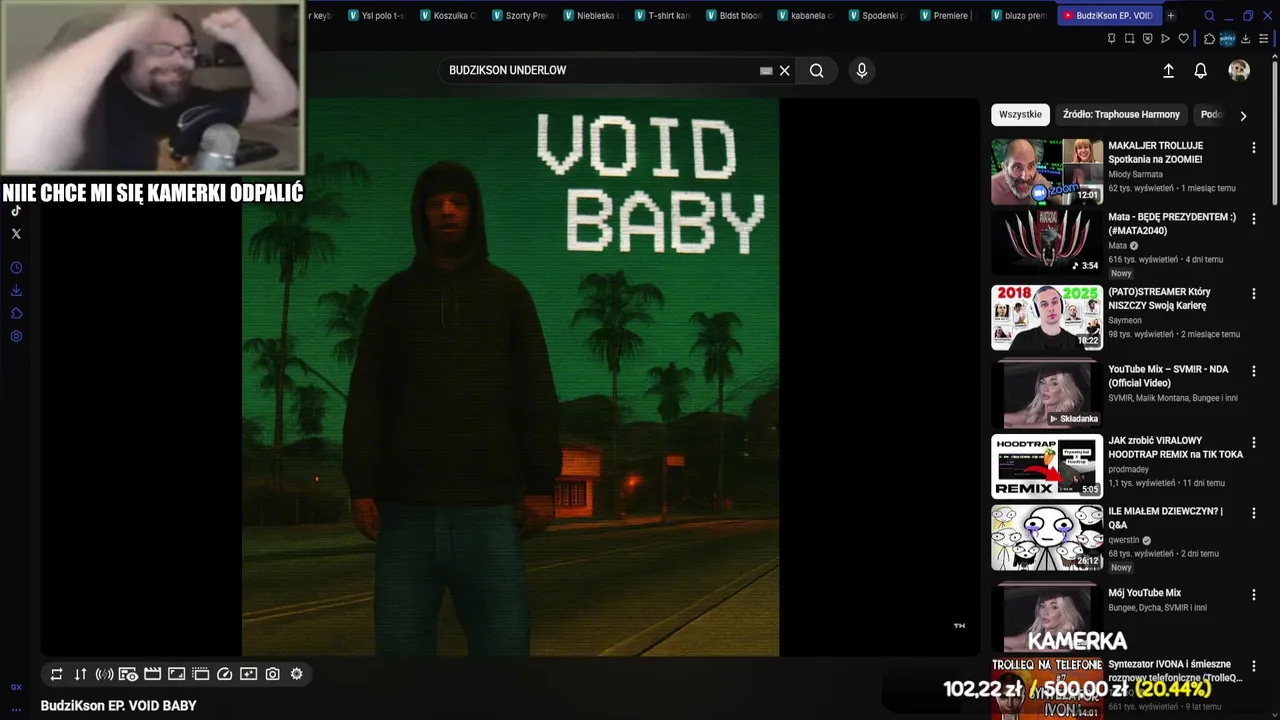1280x720 pixels.
Task: Open the SVMIR NDA mix title
Action: [1168, 376]
